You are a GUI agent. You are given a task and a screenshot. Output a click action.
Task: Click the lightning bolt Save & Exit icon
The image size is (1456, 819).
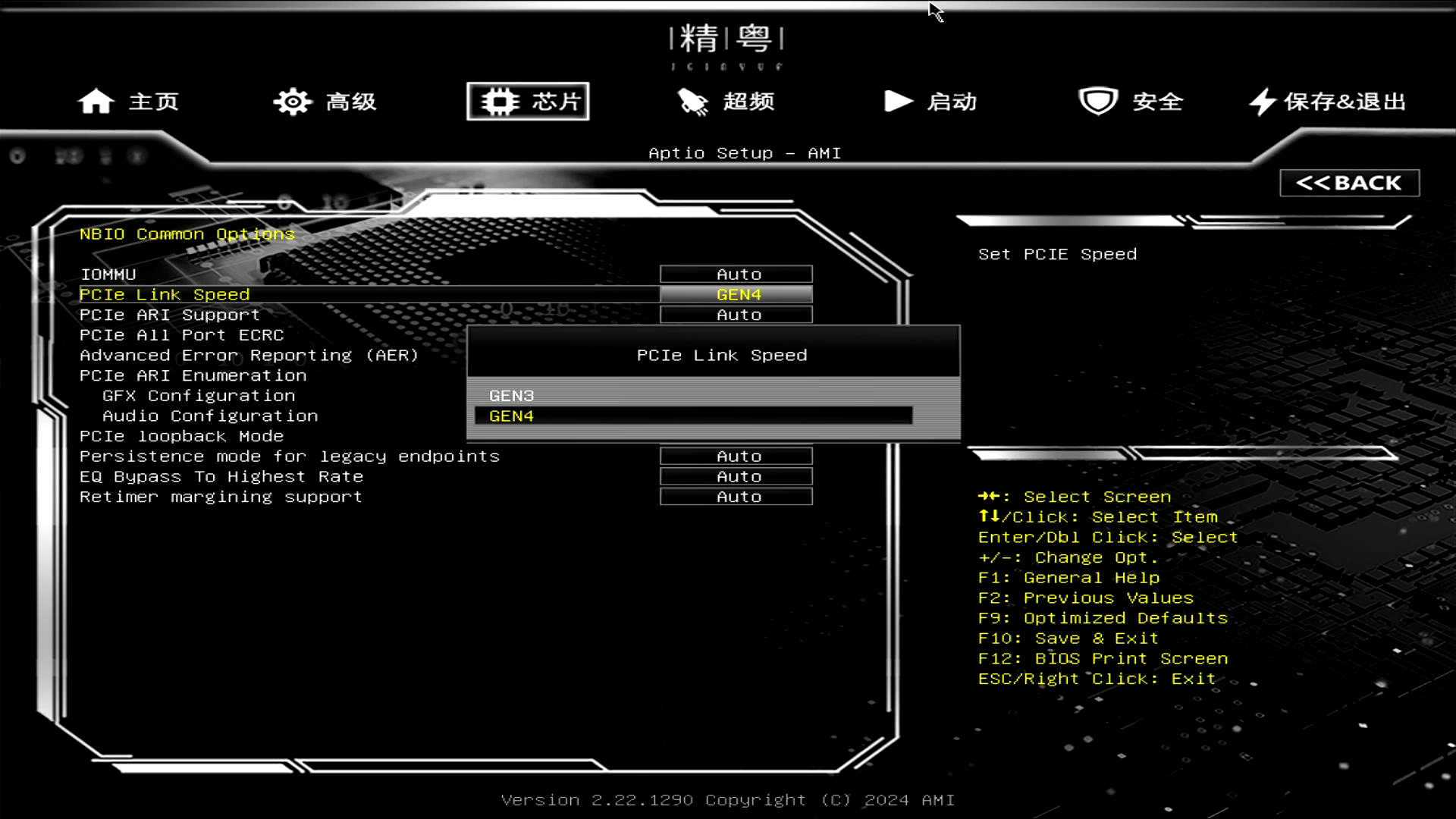[1263, 102]
